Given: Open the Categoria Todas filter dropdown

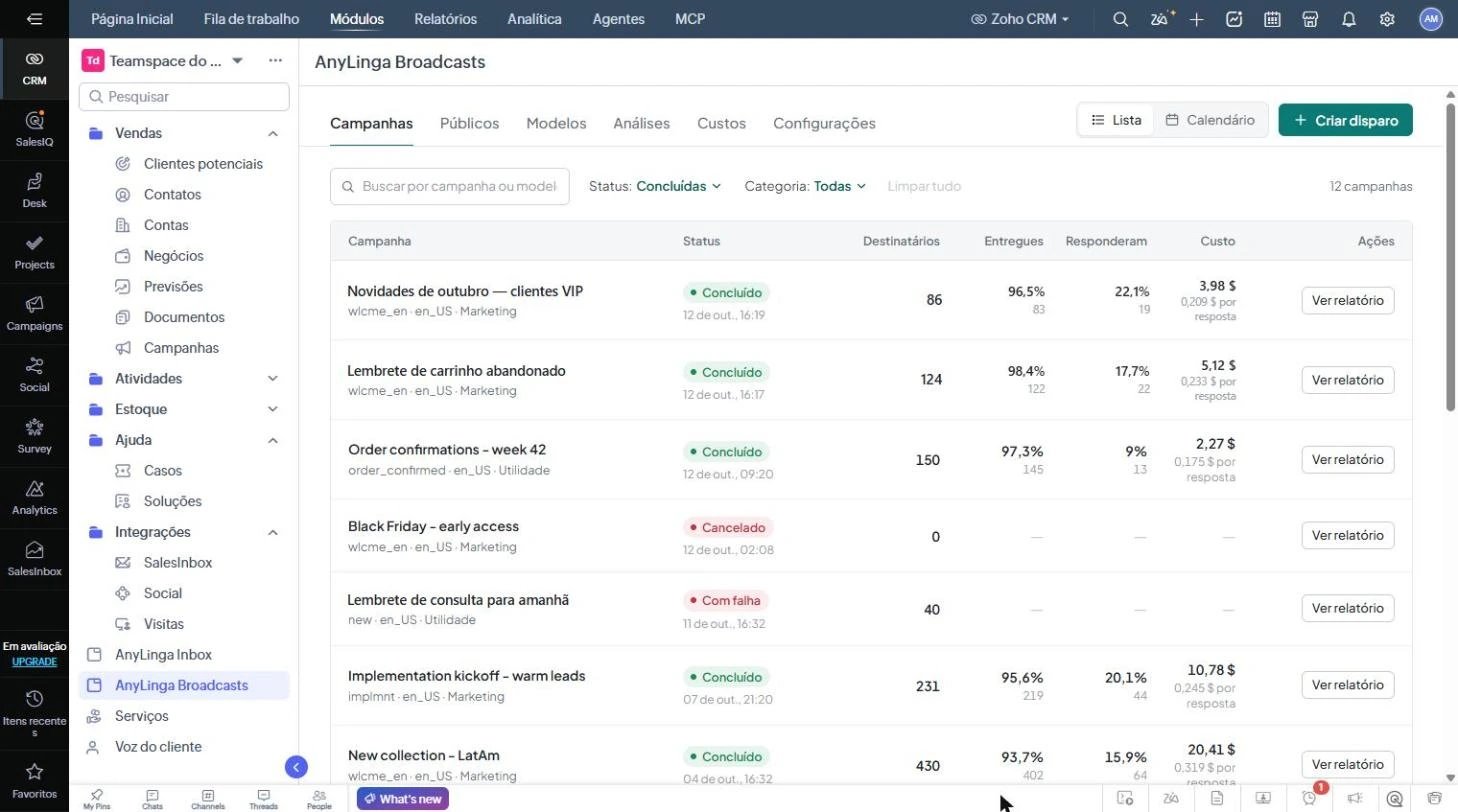Looking at the screenshot, I should 805,186.
